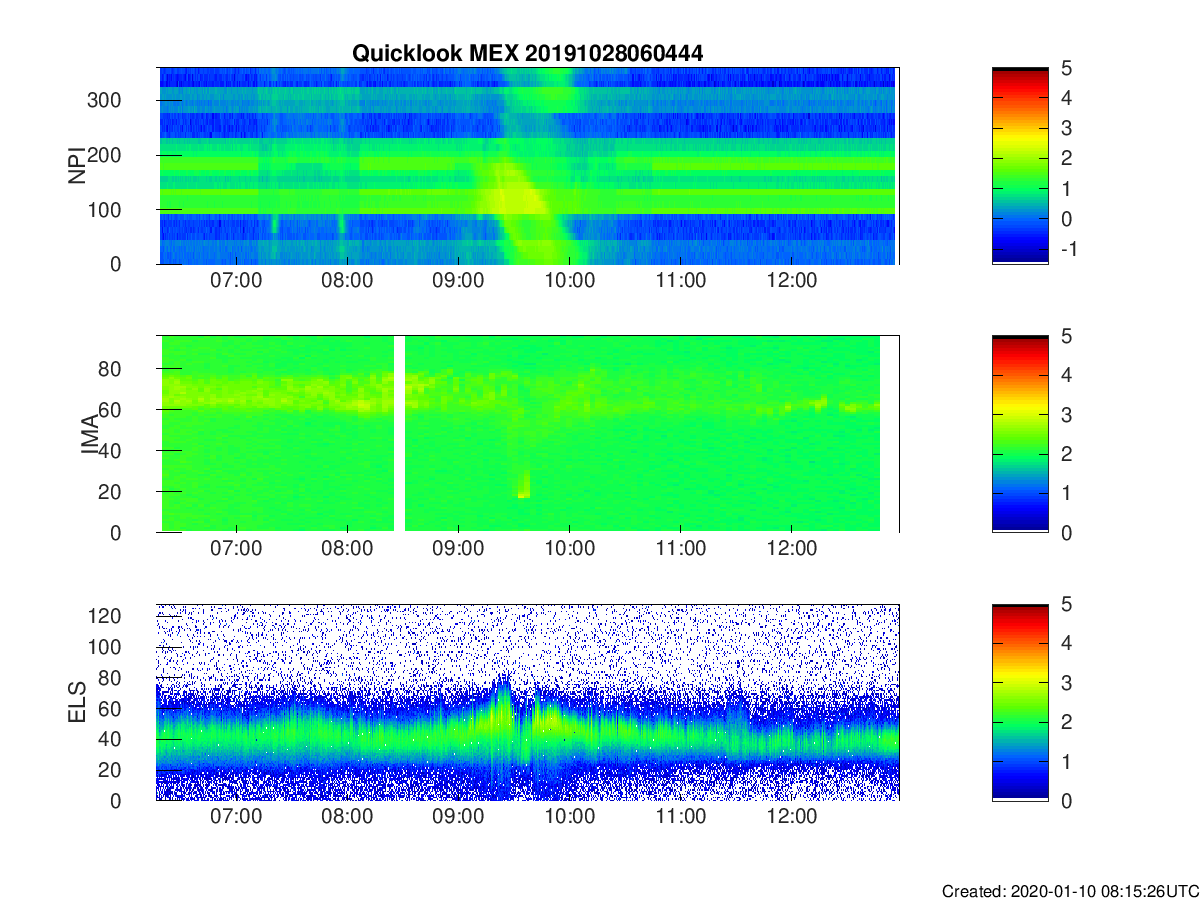Click the 4 label on IMA colorbar

[x=1065, y=375]
